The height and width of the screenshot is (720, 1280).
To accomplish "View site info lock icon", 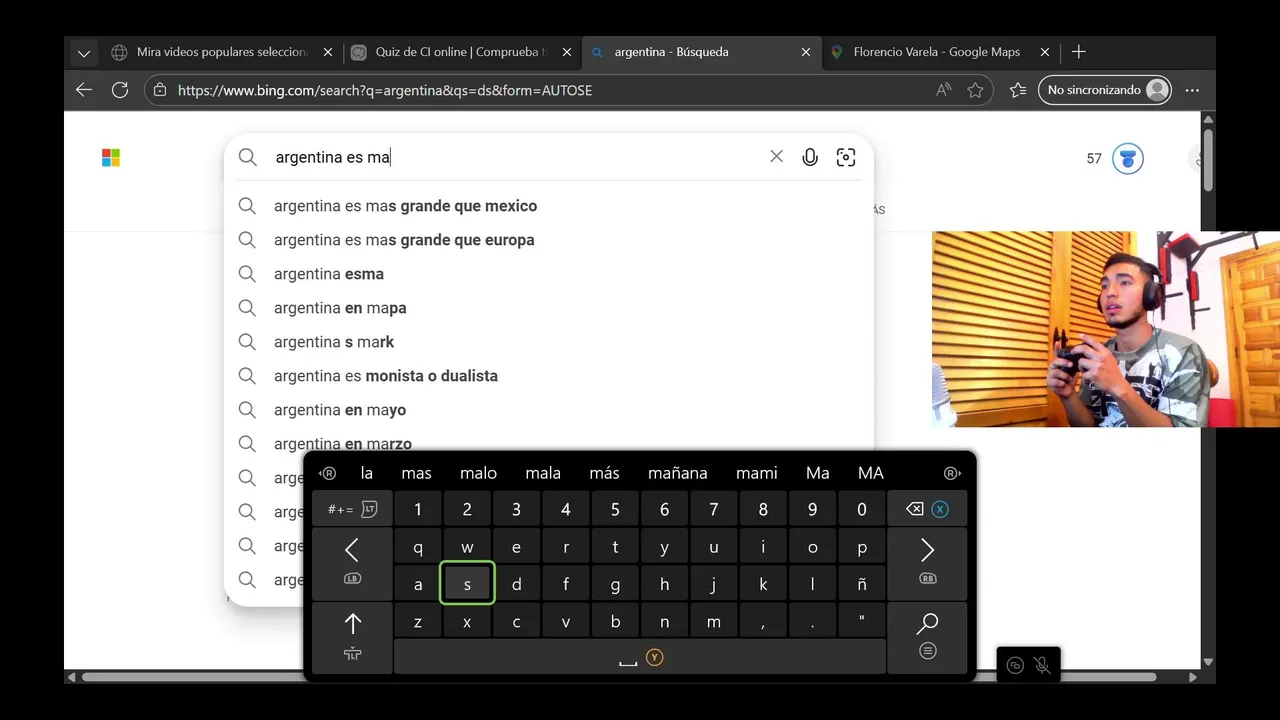I will click(x=160, y=90).
